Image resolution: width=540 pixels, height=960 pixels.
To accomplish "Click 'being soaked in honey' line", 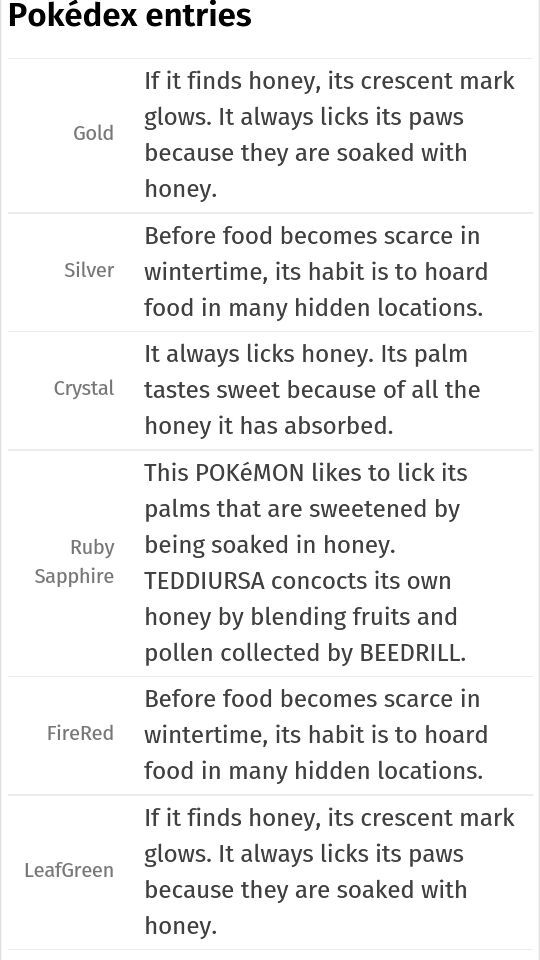I will (270, 545).
